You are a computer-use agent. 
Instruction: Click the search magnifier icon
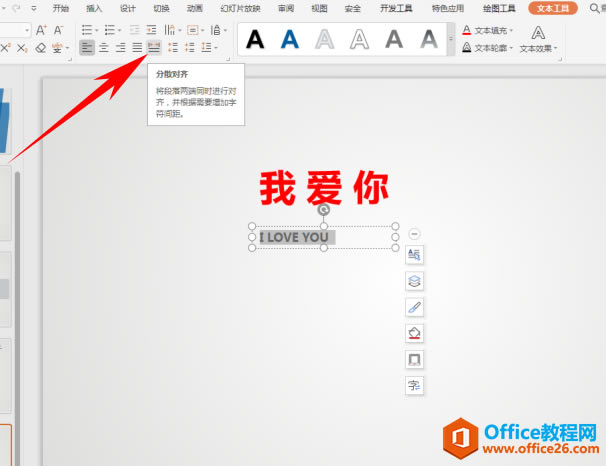coord(594,8)
